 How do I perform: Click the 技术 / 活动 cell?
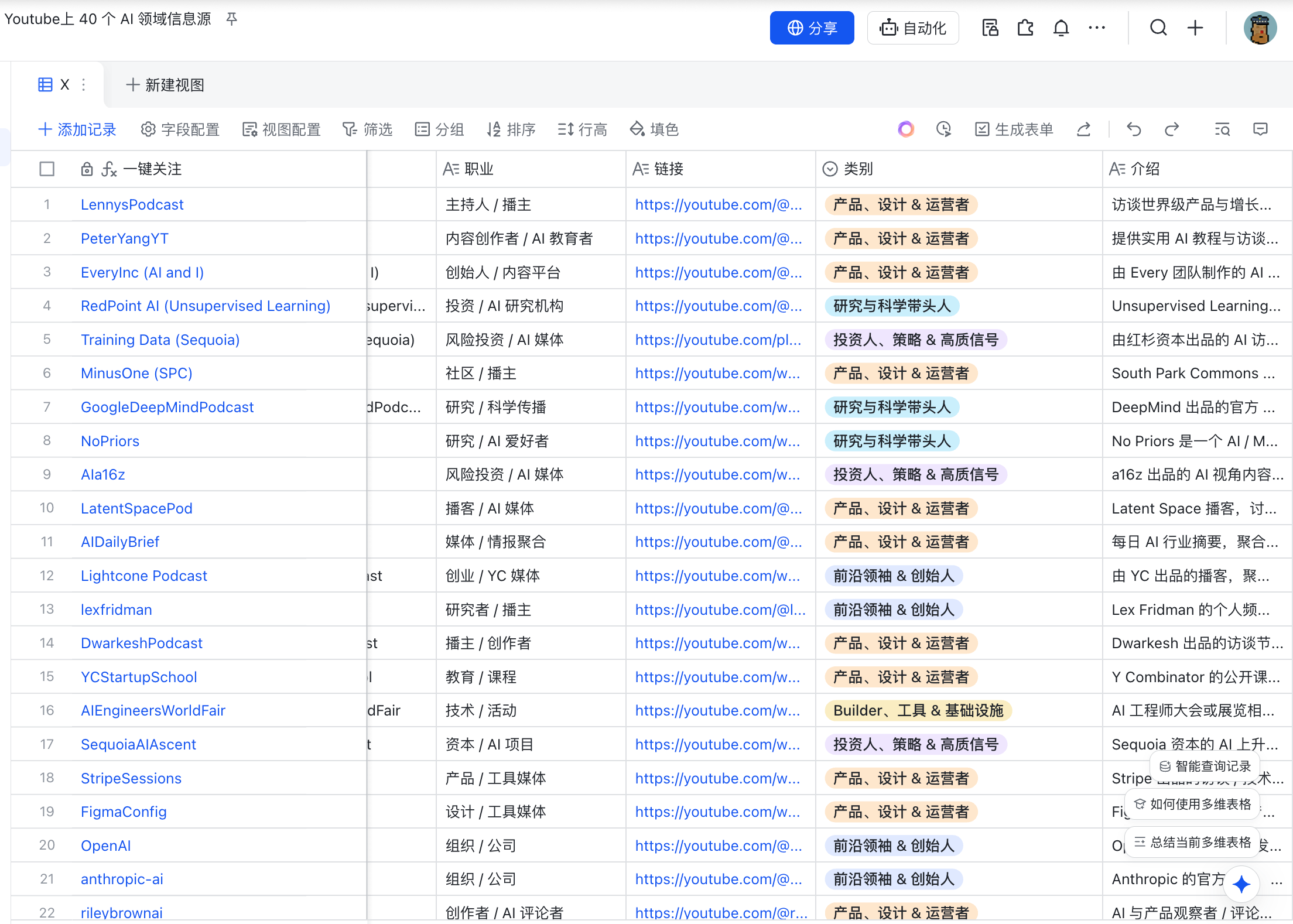pos(531,711)
